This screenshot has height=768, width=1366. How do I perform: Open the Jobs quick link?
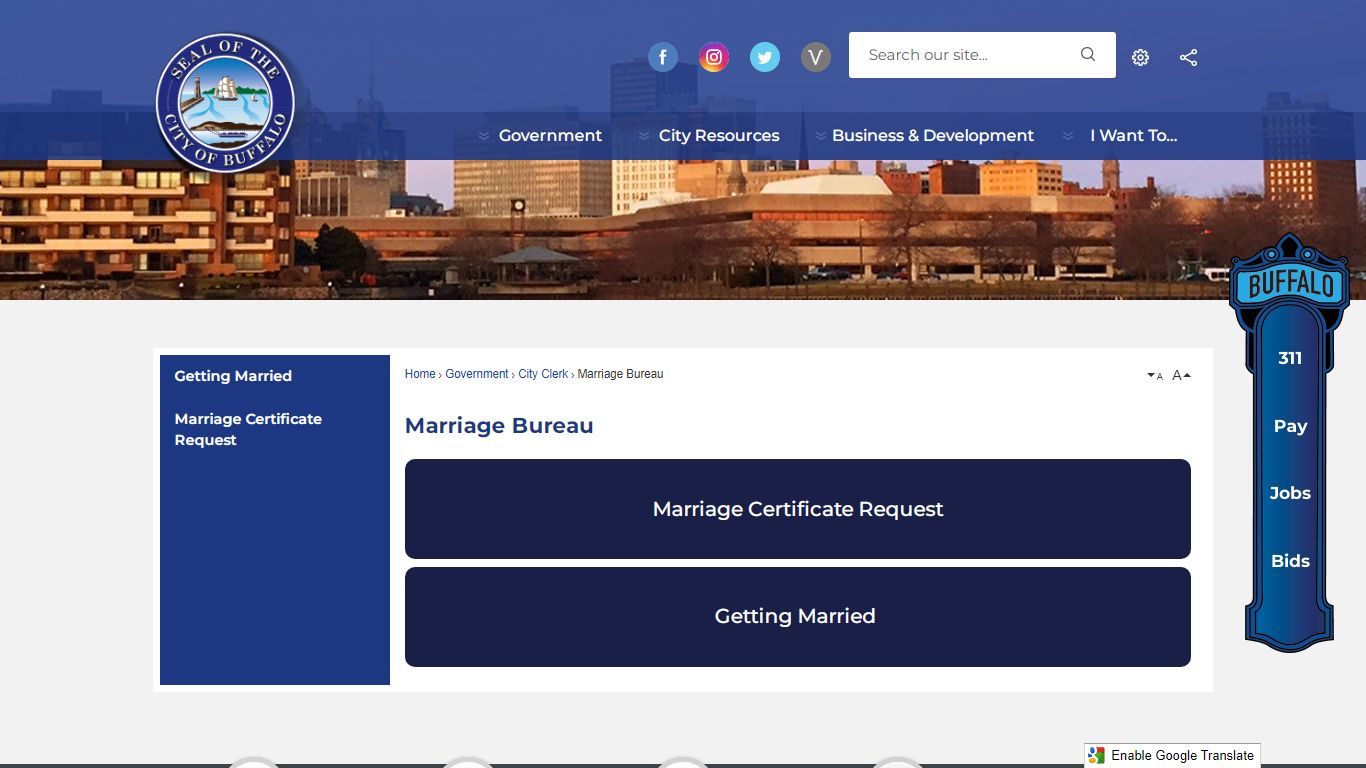click(1290, 493)
